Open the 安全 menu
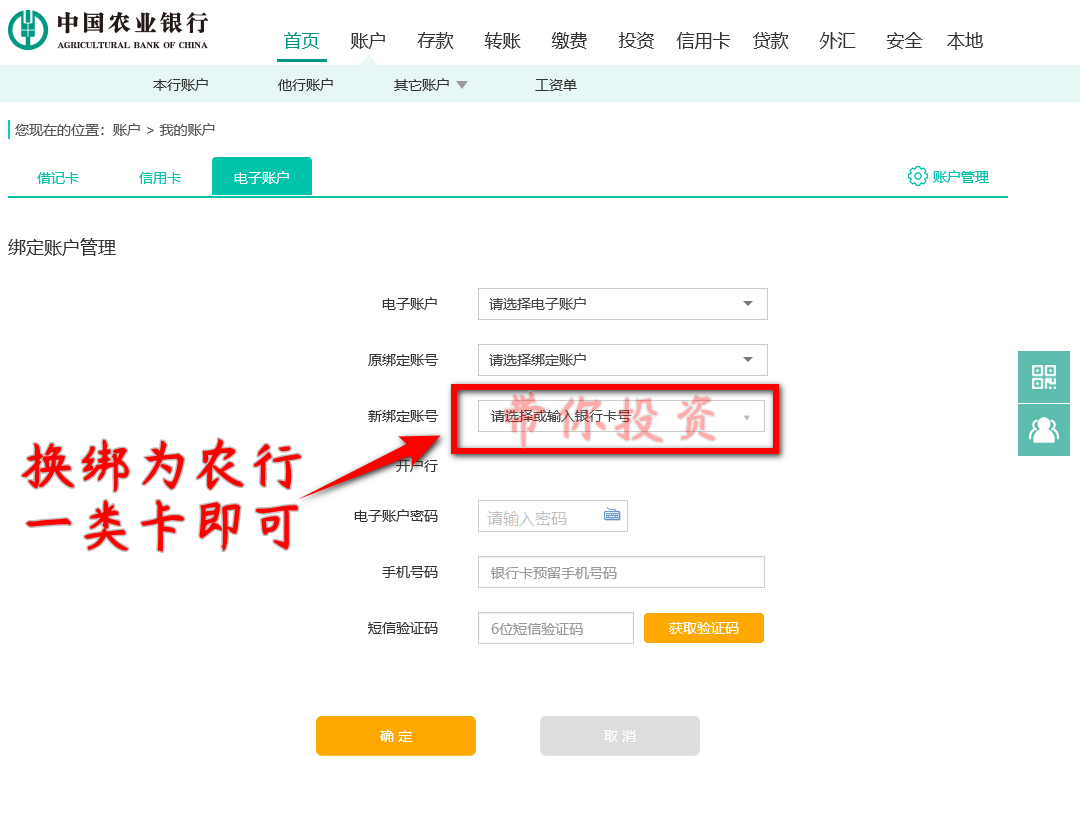The width and height of the screenshot is (1080, 840). pos(904,41)
